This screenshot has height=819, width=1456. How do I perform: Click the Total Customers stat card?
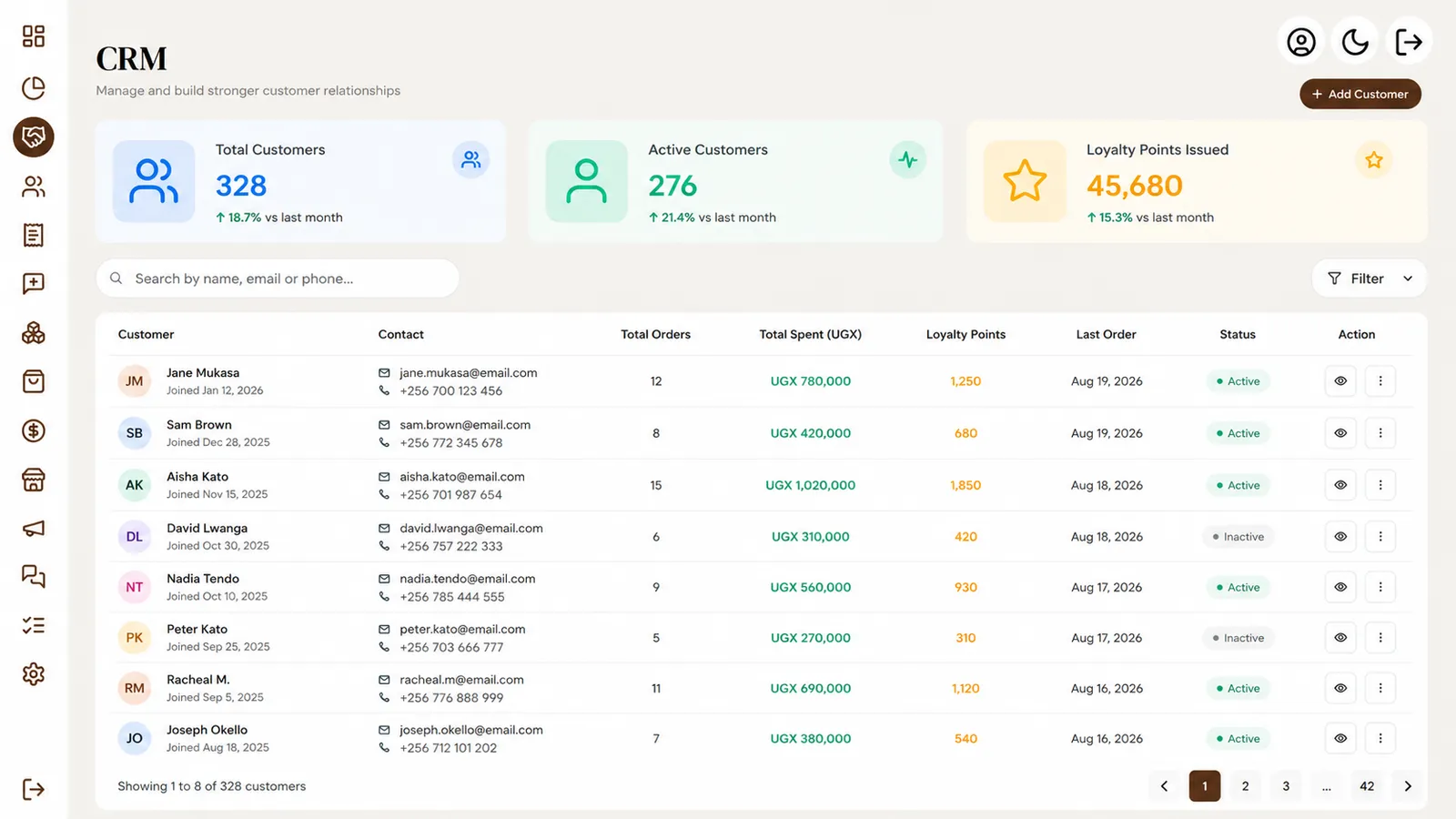[300, 182]
